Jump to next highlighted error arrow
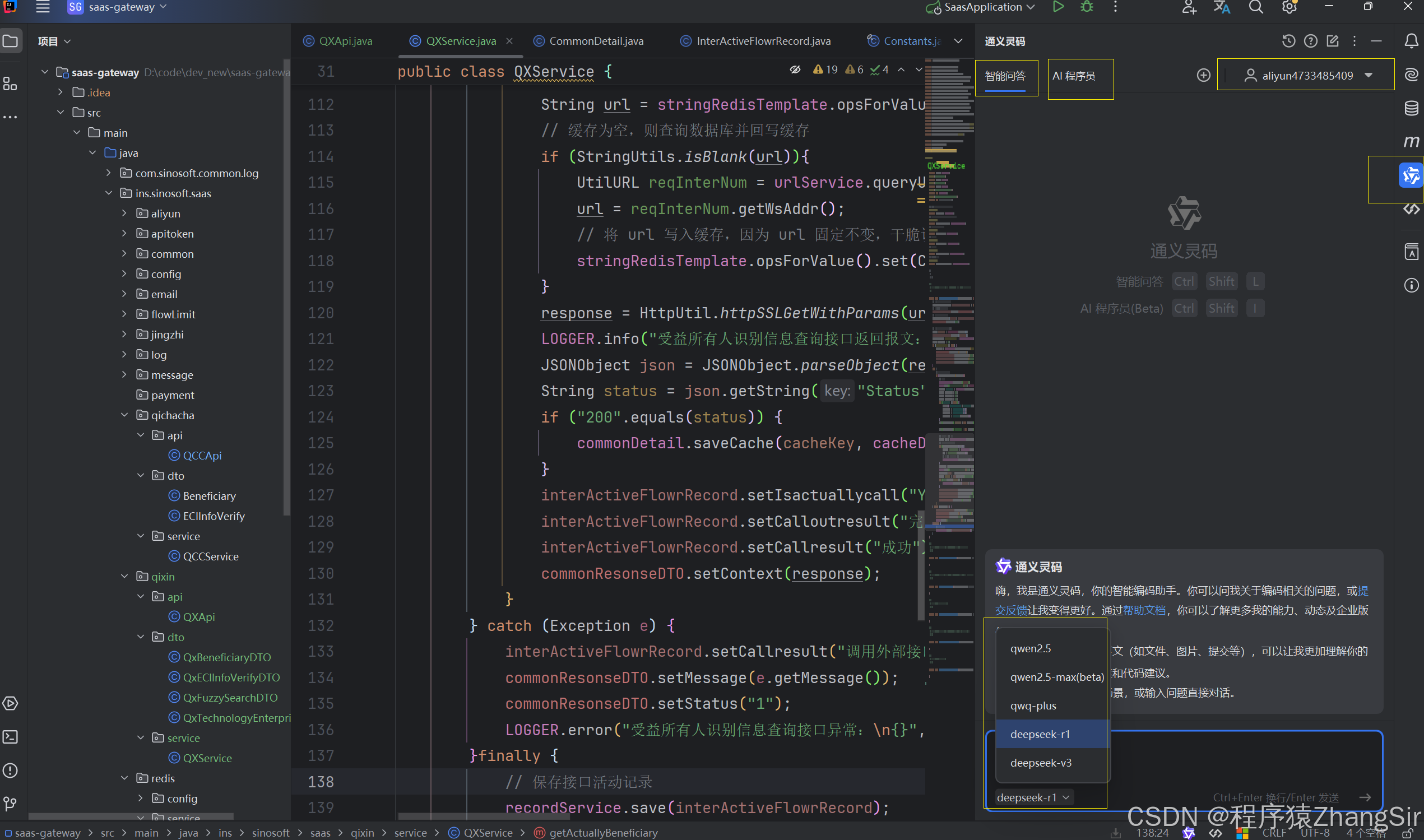 [919, 69]
